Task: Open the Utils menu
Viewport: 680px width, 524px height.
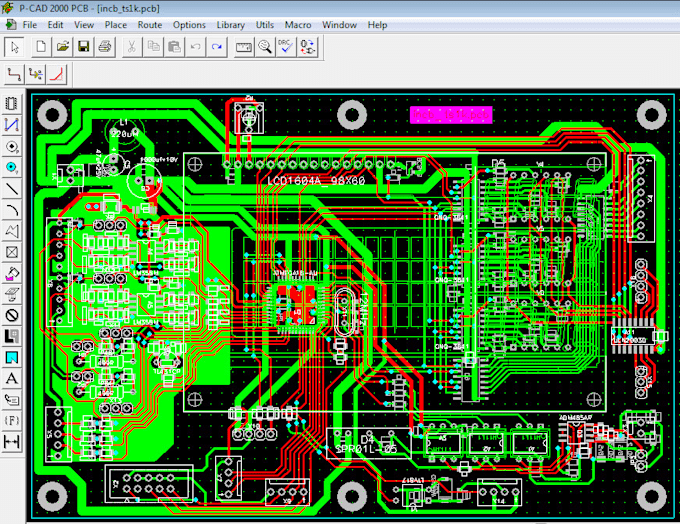Action: click(x=265, y=25)
